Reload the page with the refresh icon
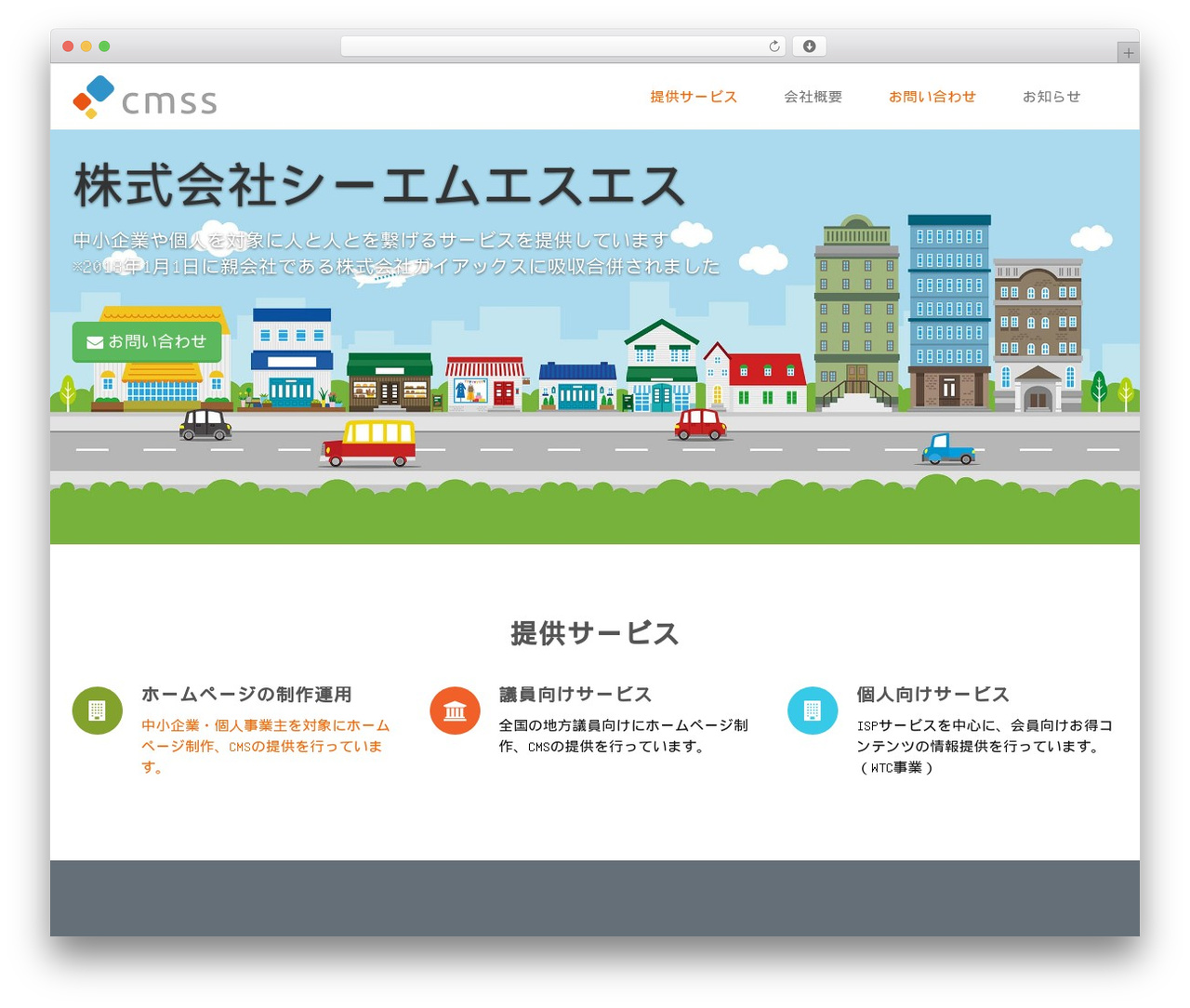This screenshot has width=1190, height=1008. pos(773,46)
